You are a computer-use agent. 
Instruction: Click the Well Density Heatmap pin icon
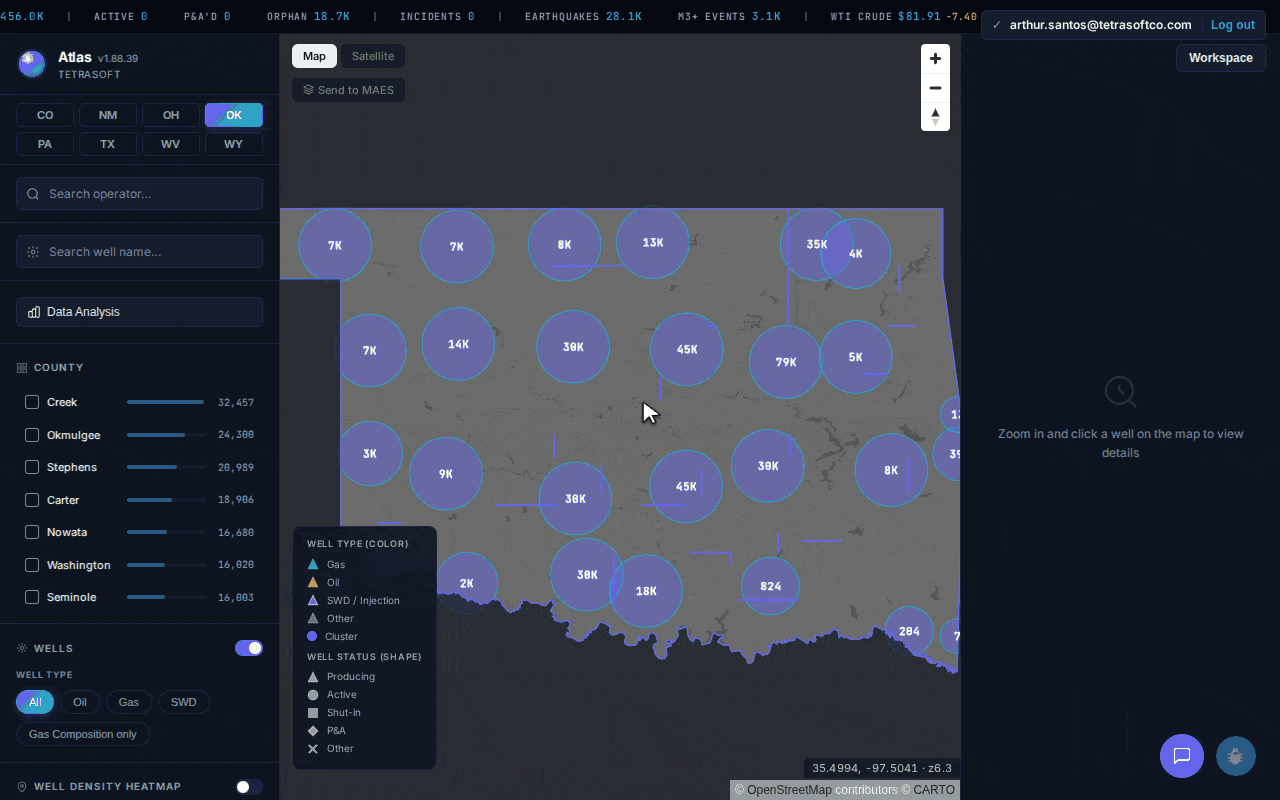coord(22,787)
